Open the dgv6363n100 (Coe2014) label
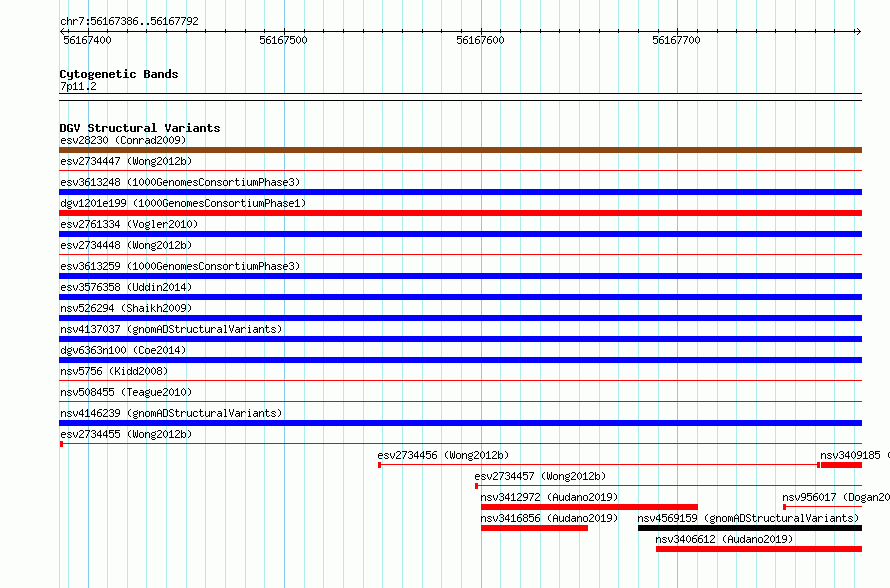Screen dimensions: 890x588 pos(123,350)
